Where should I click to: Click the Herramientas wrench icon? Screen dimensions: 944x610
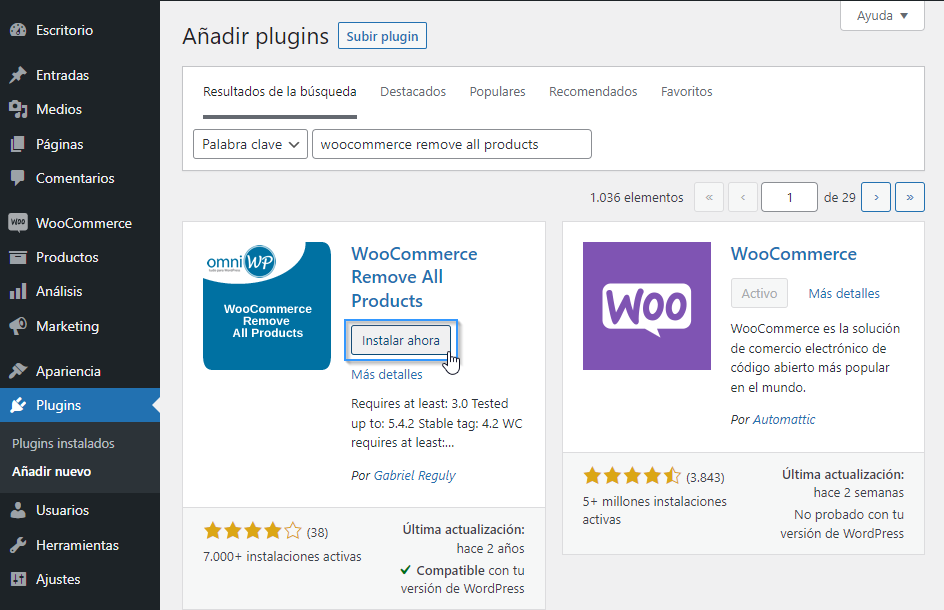[x=18, y=545]
